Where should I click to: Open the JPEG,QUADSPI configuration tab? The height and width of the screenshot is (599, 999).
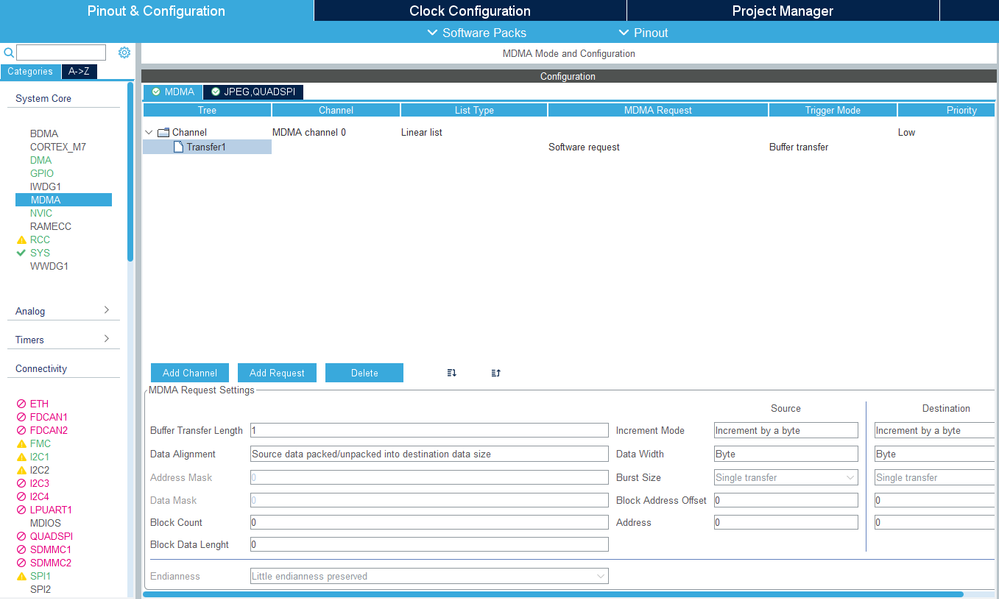tap(254, 92)
